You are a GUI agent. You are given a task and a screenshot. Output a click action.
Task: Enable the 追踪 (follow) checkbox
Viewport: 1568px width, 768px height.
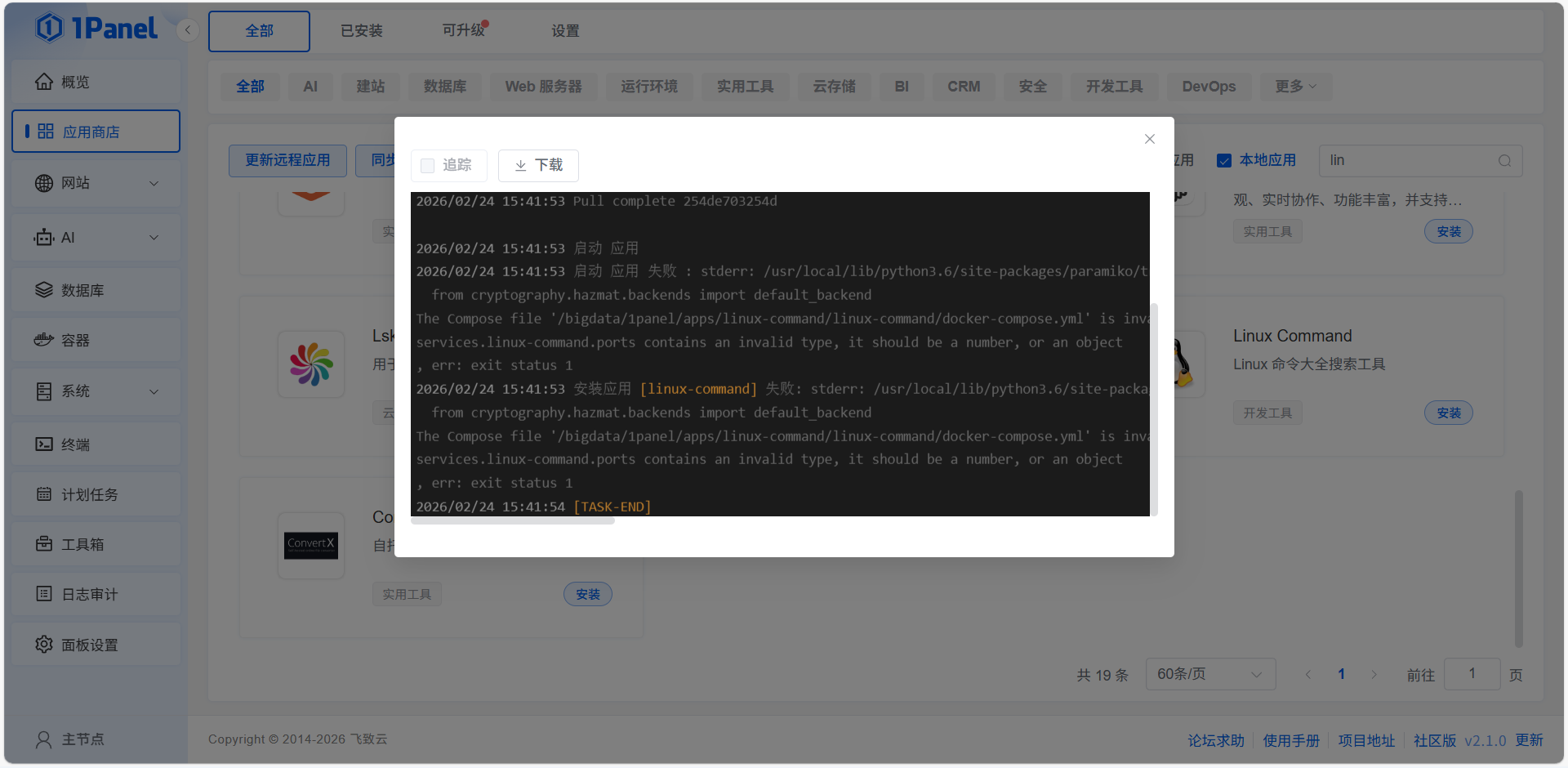(427, 166)
